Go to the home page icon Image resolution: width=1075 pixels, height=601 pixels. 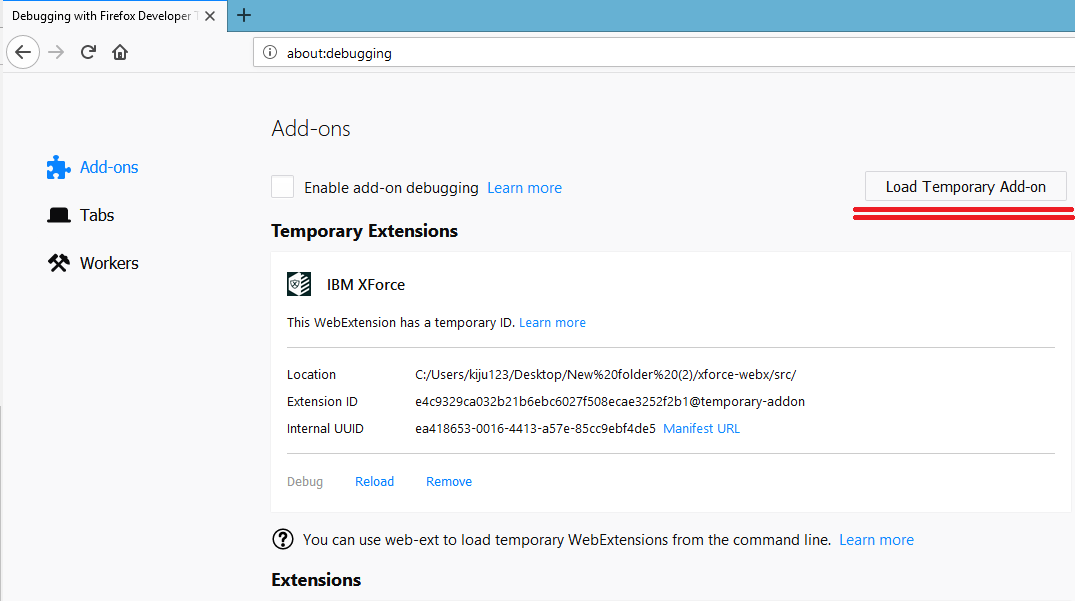[120, 52]
